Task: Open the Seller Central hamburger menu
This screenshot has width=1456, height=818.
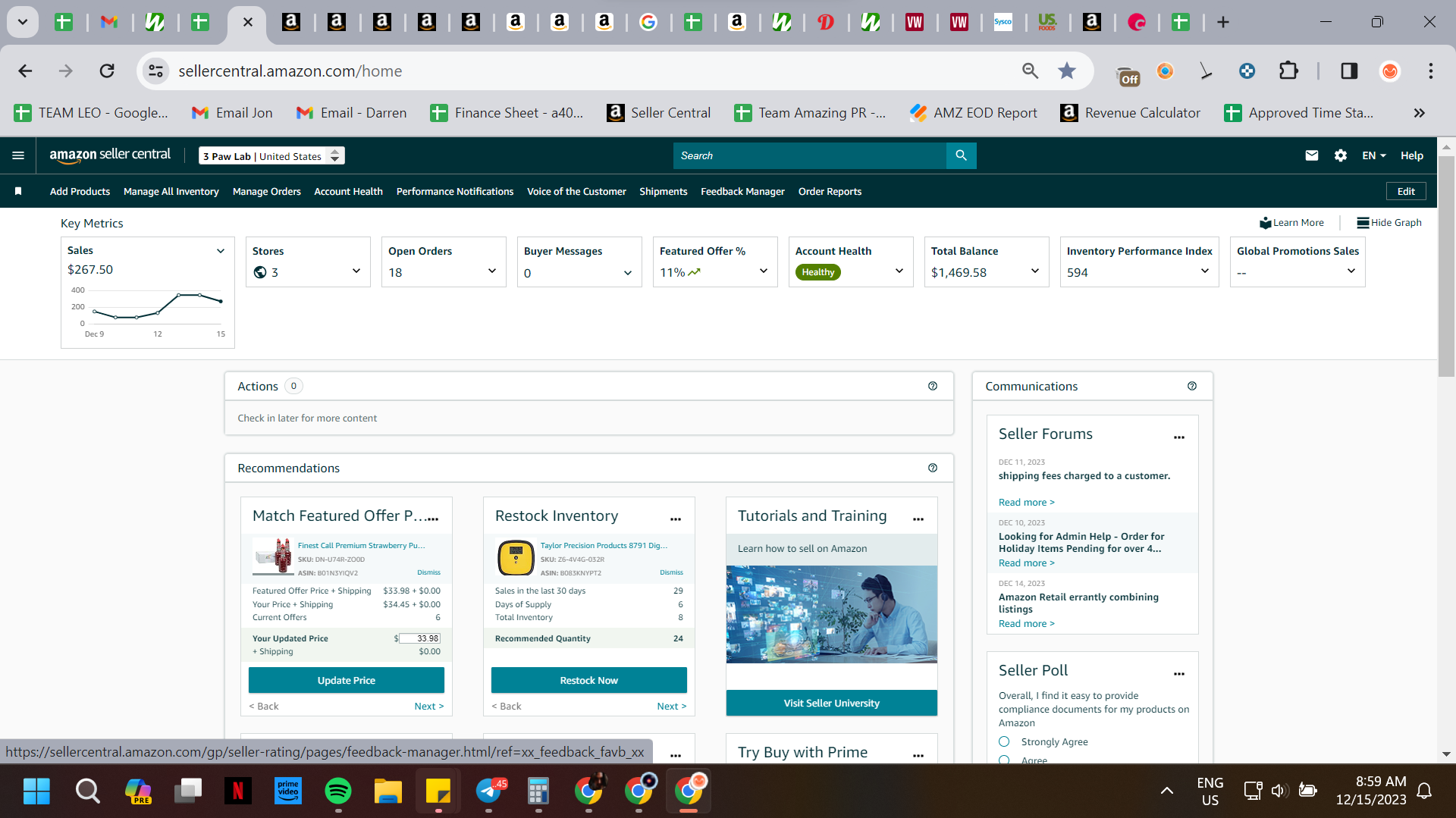Action: coord(18,155)
